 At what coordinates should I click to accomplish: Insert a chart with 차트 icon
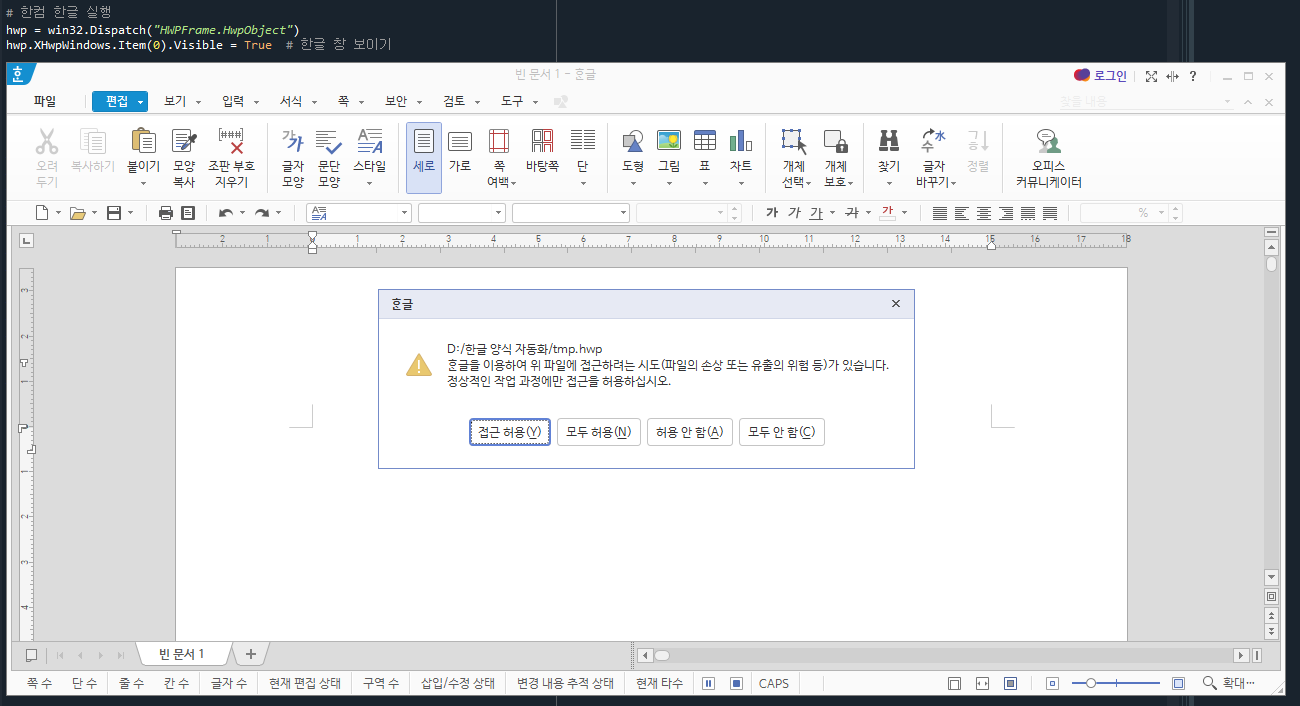click(741, 141)
